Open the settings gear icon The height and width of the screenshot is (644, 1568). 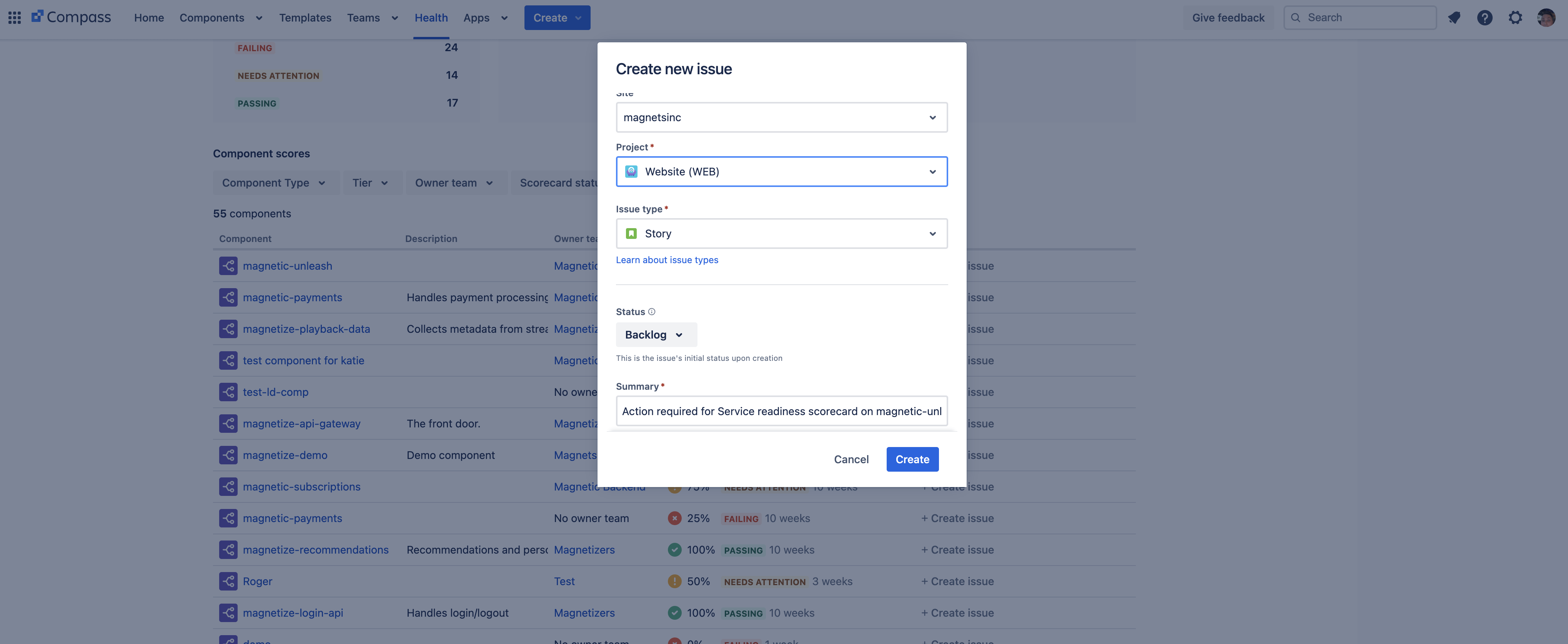pyautogui.click(x=1515, y=18)
